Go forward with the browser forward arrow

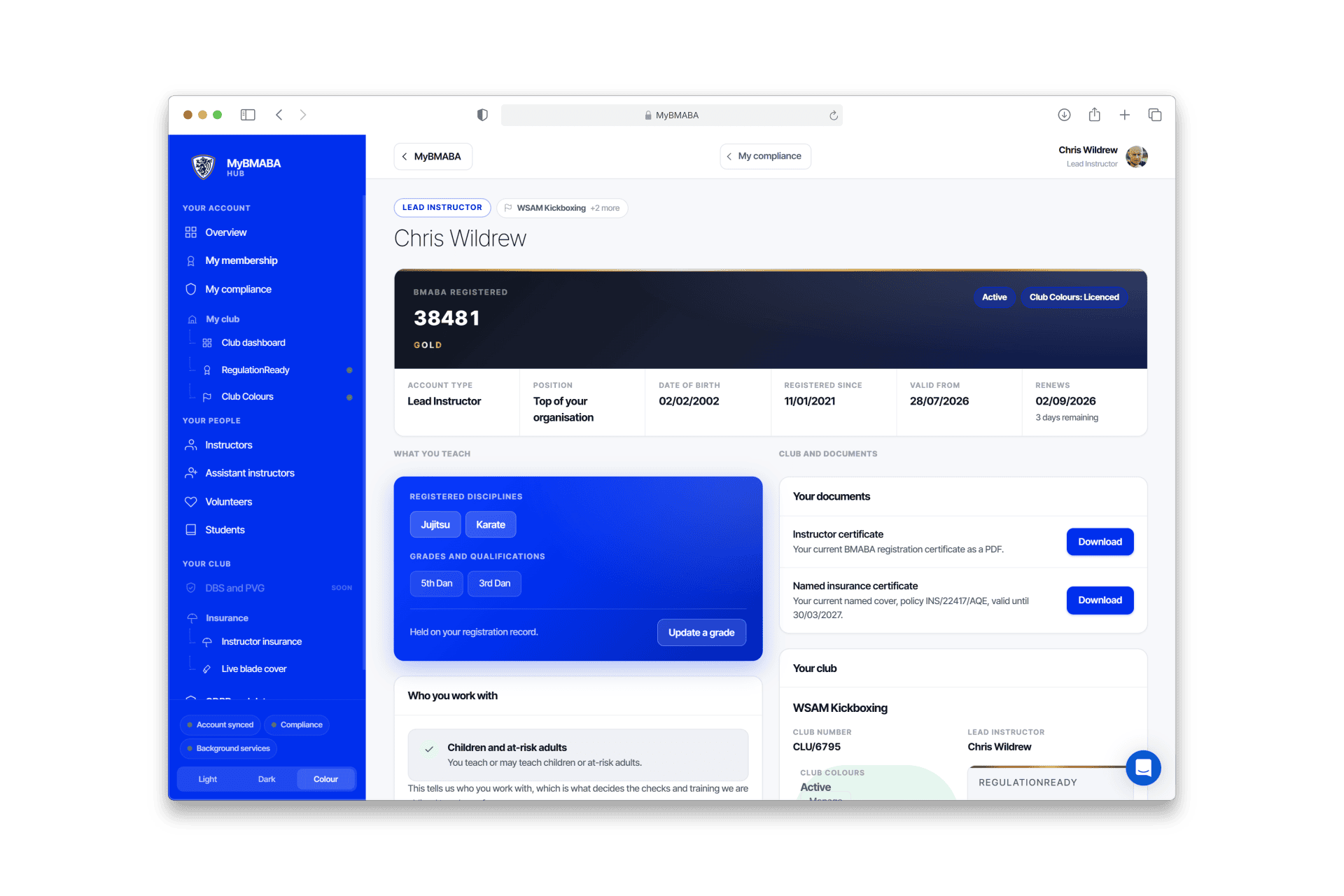[303, 115]
